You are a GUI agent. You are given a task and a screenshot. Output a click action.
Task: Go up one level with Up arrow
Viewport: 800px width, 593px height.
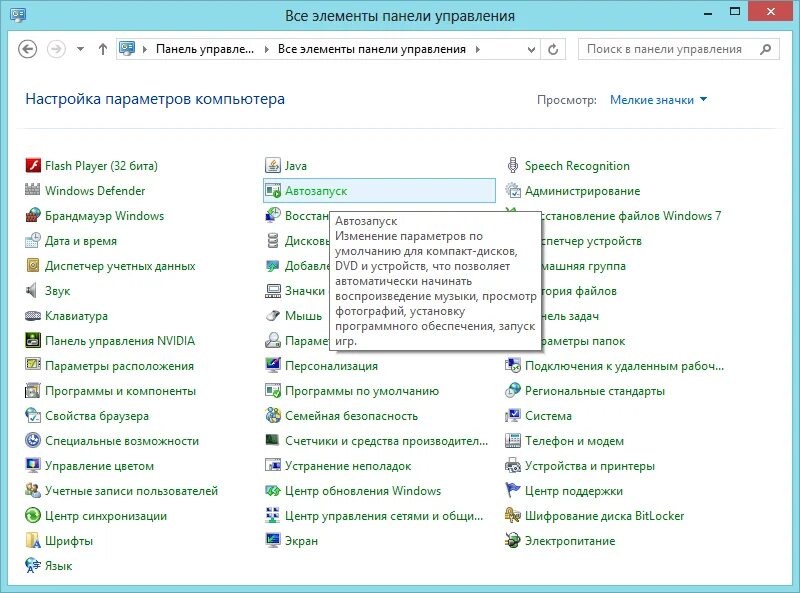pos(103,50)
